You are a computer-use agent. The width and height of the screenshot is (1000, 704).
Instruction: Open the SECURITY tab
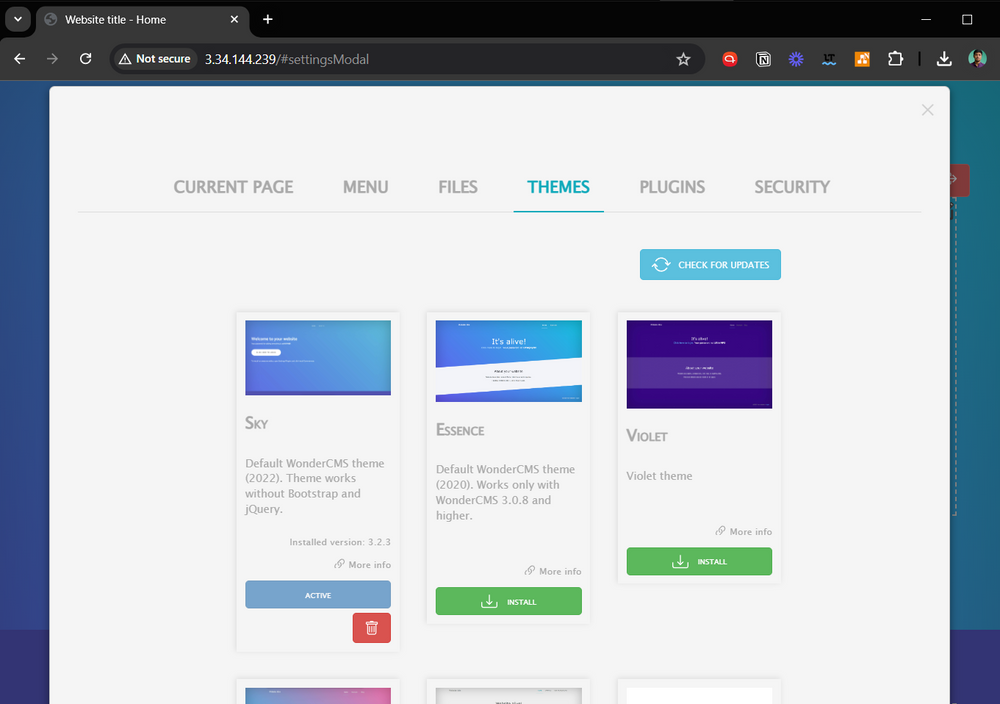[x=791, y=187]
